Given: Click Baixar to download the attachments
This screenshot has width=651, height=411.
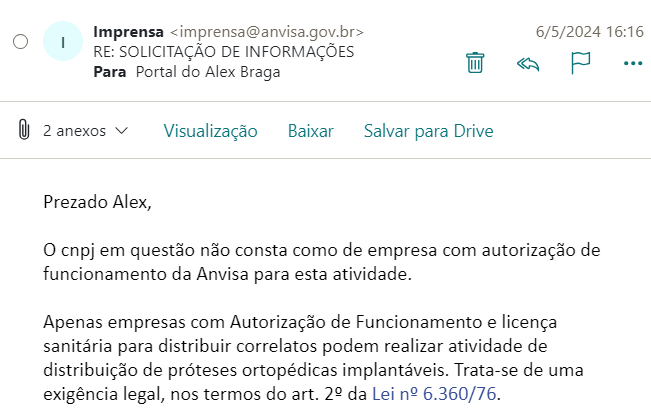Looking at the screenshot, I should pos(311,131).
